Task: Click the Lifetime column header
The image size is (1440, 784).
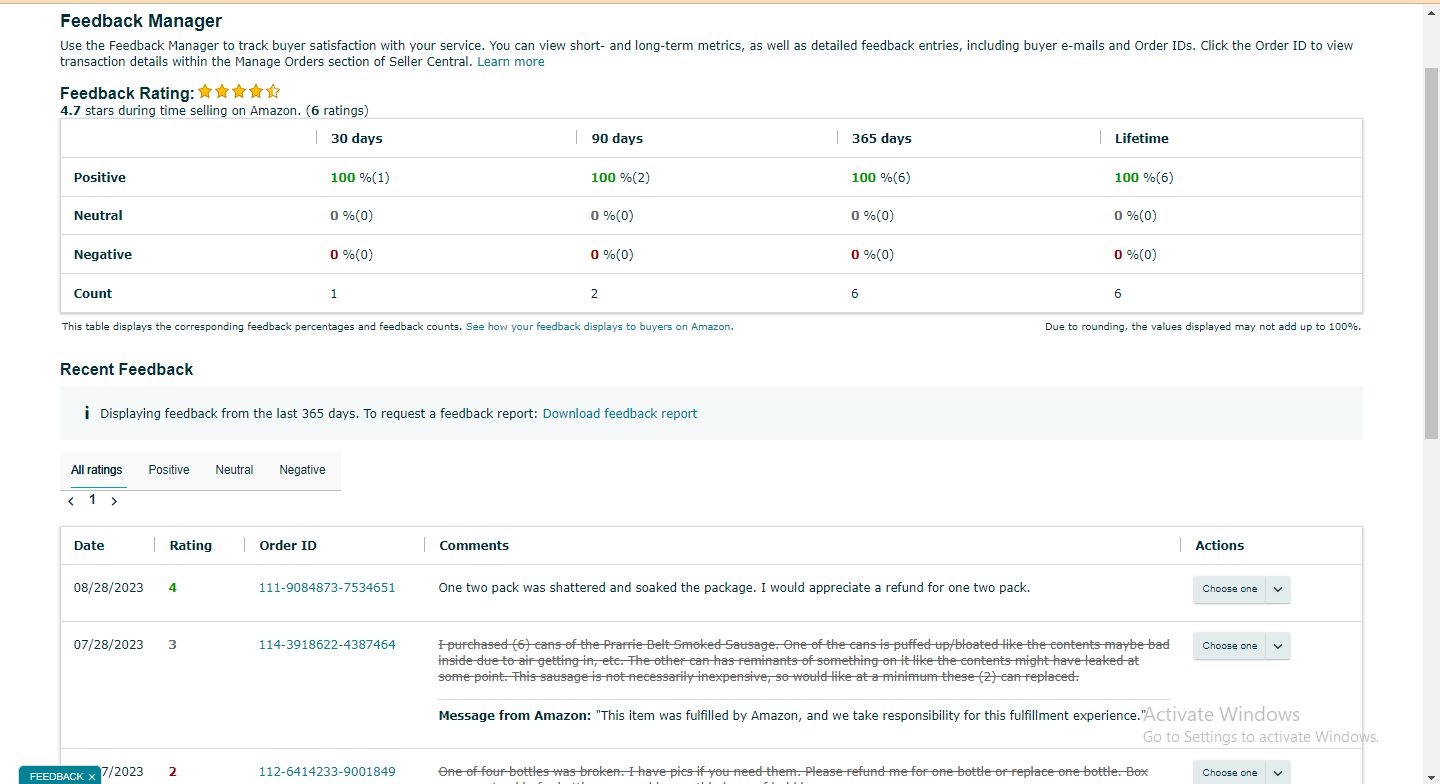Action: click(x=1142, y=139)
